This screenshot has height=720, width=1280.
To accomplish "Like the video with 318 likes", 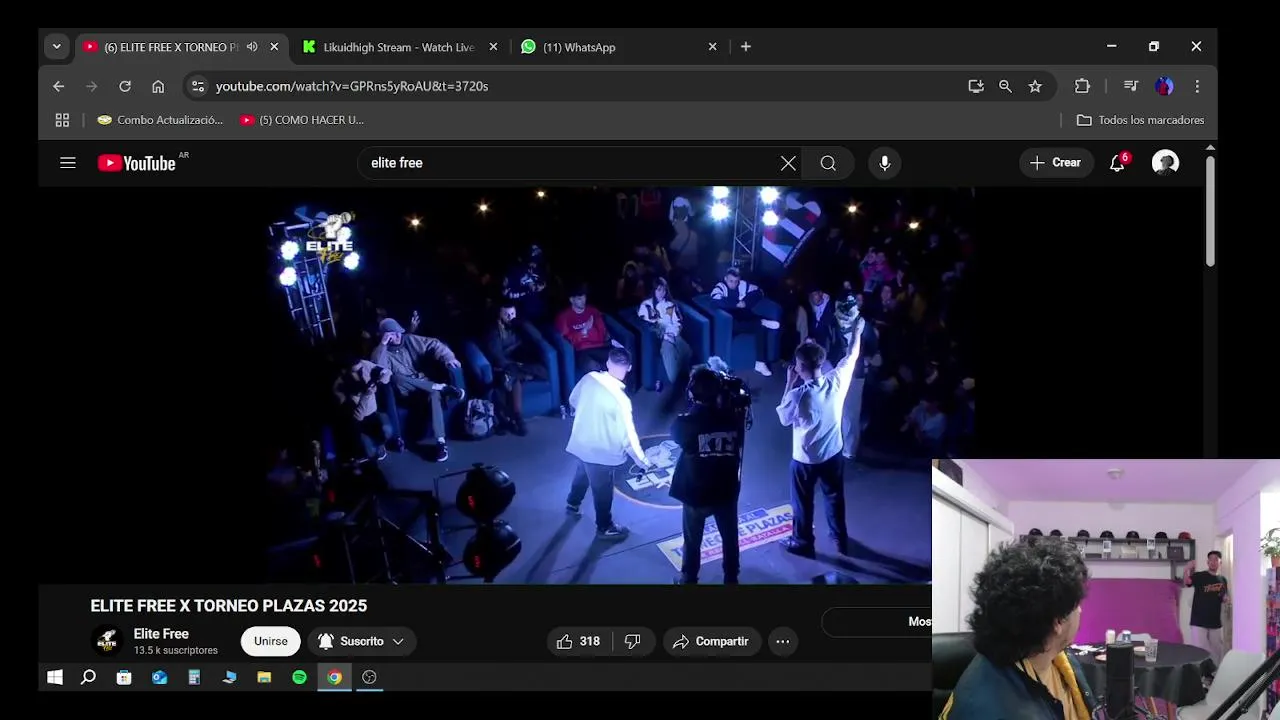I will 578,641.
